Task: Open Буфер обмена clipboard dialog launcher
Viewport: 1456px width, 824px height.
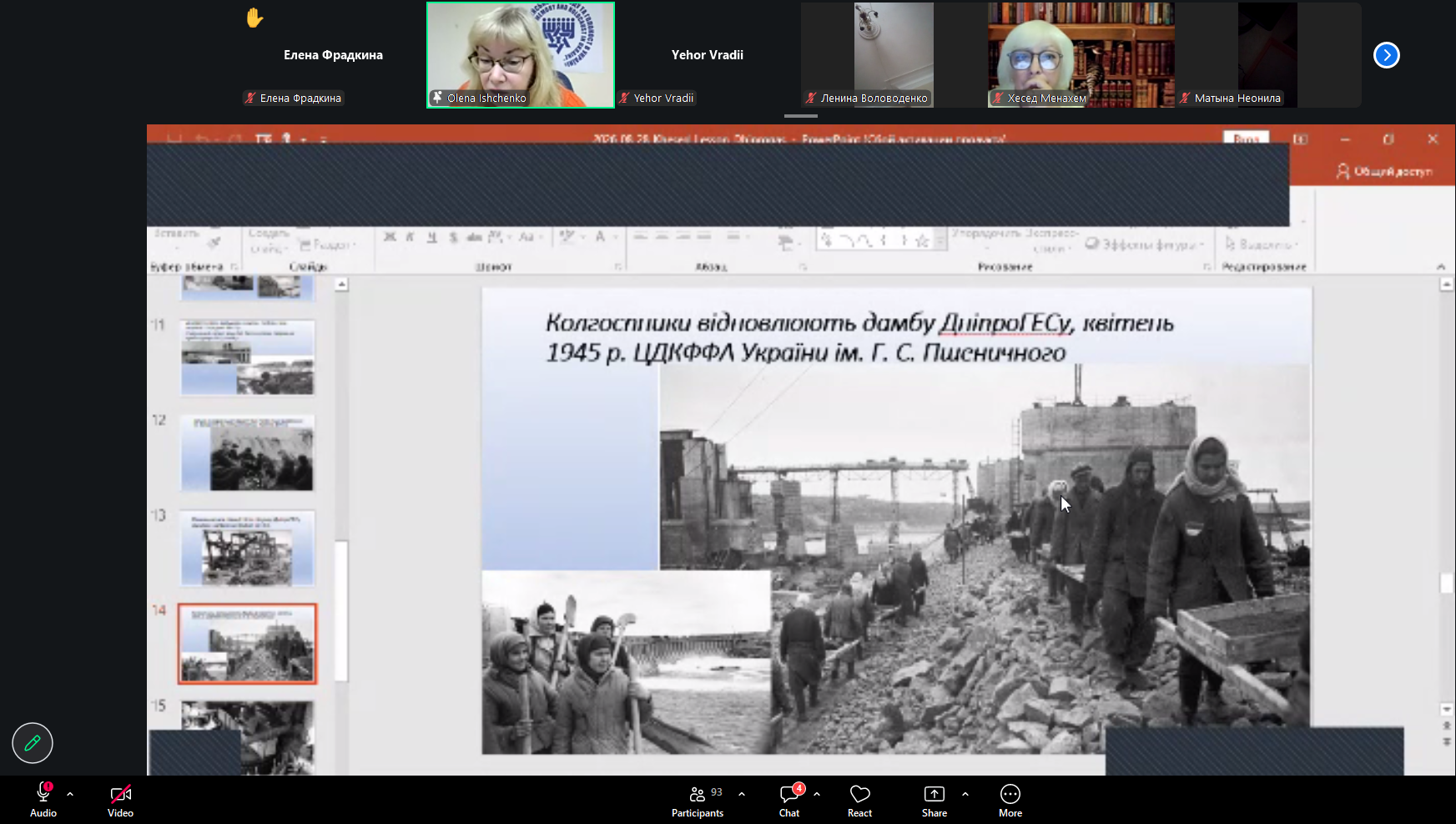Action: (234, 267)
